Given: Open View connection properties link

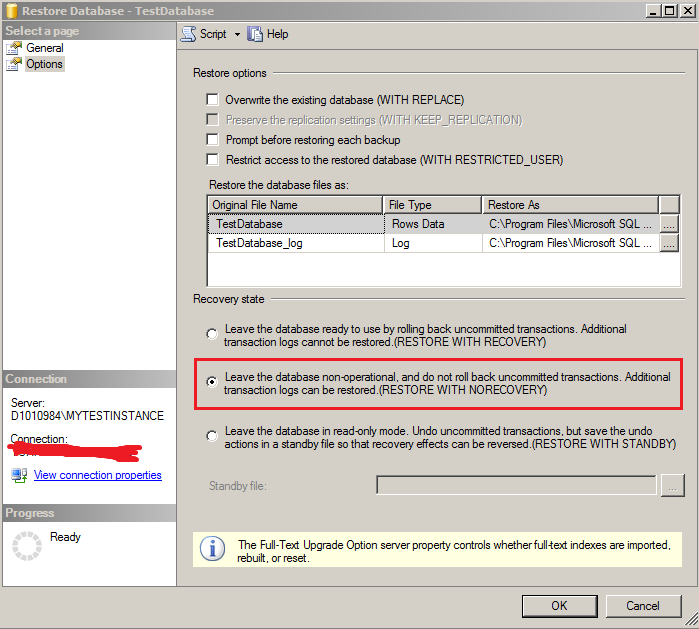Looking at the screenshot, I should [98, 475].
